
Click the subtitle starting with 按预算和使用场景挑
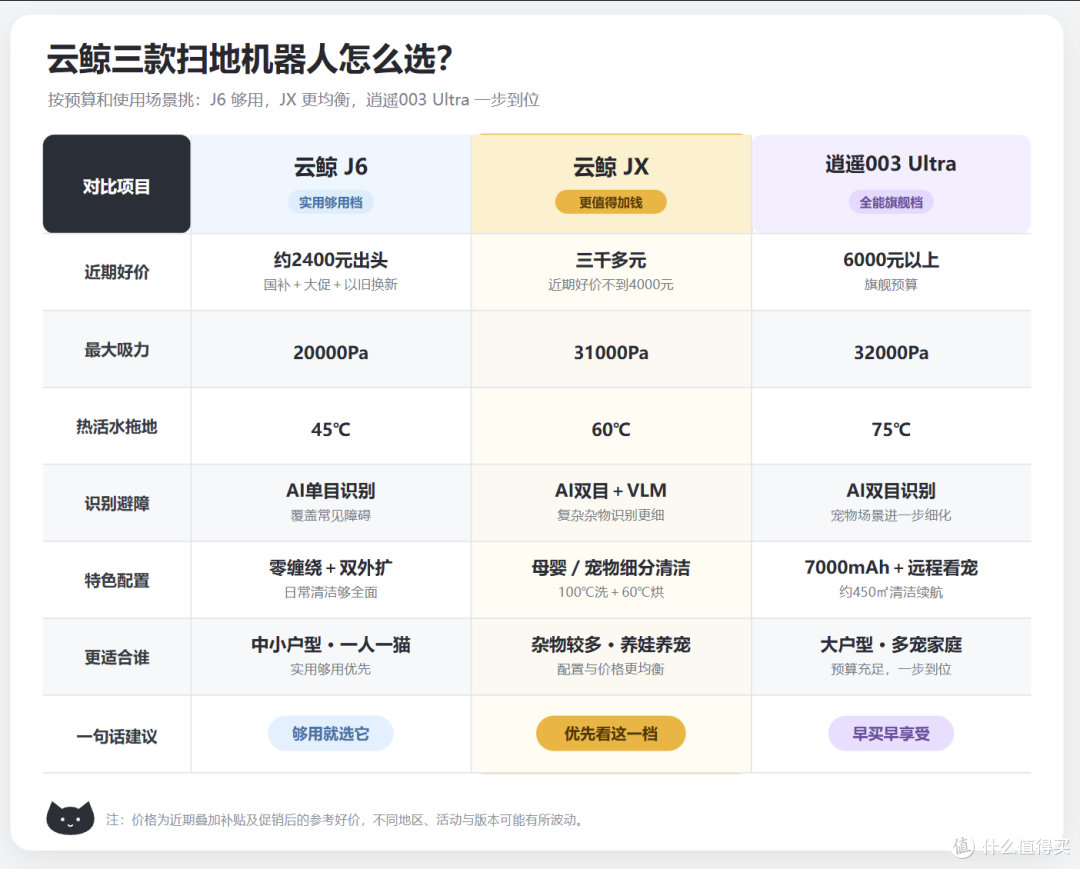[293, 100]
